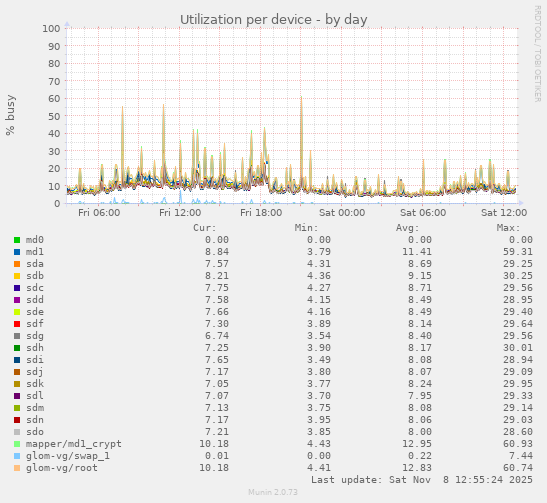This screenshot has height=503, width=547.
Task: Click the sdi navy legend swatch
Action: (x=17, y=360)
